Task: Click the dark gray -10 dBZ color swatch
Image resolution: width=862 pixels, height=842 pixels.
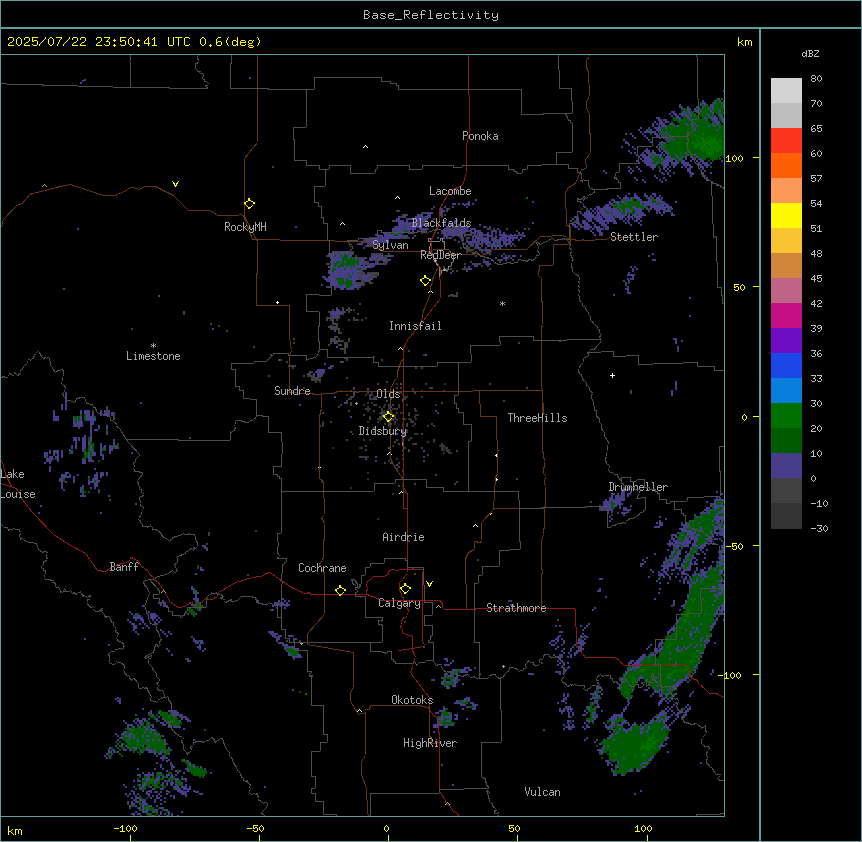Action: click(786, 516)
